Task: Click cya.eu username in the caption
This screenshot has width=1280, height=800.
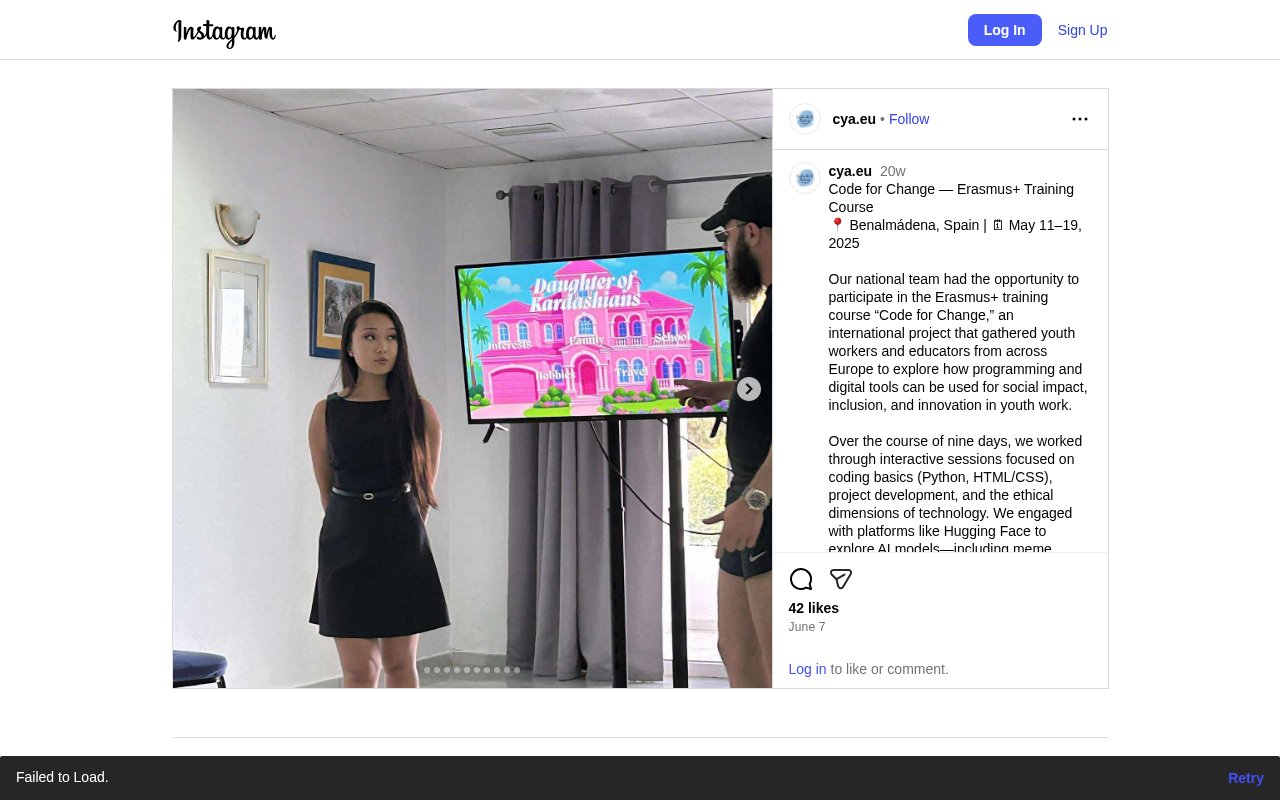Action: pos(850,171)
